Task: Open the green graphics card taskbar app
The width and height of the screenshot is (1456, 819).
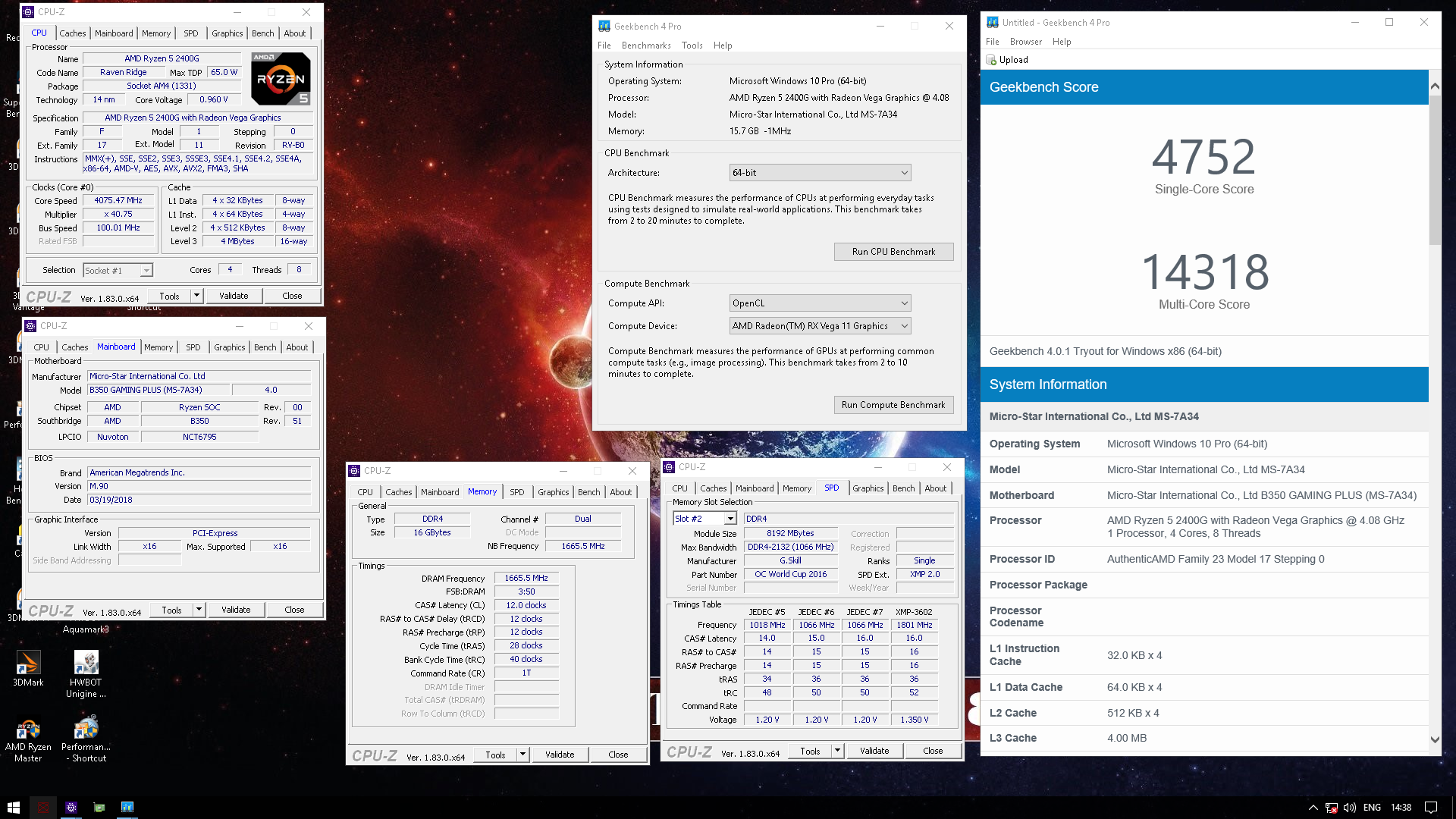Action: 99,807
